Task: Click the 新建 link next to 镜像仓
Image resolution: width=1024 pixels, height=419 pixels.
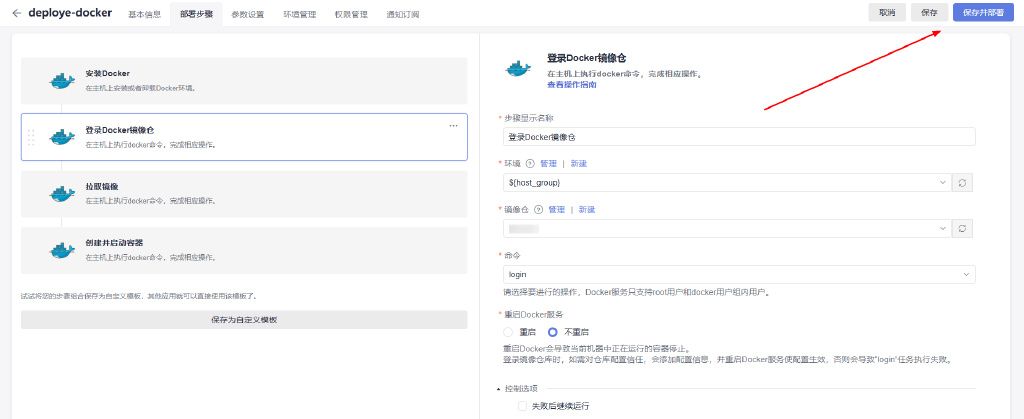Action: 587,210
